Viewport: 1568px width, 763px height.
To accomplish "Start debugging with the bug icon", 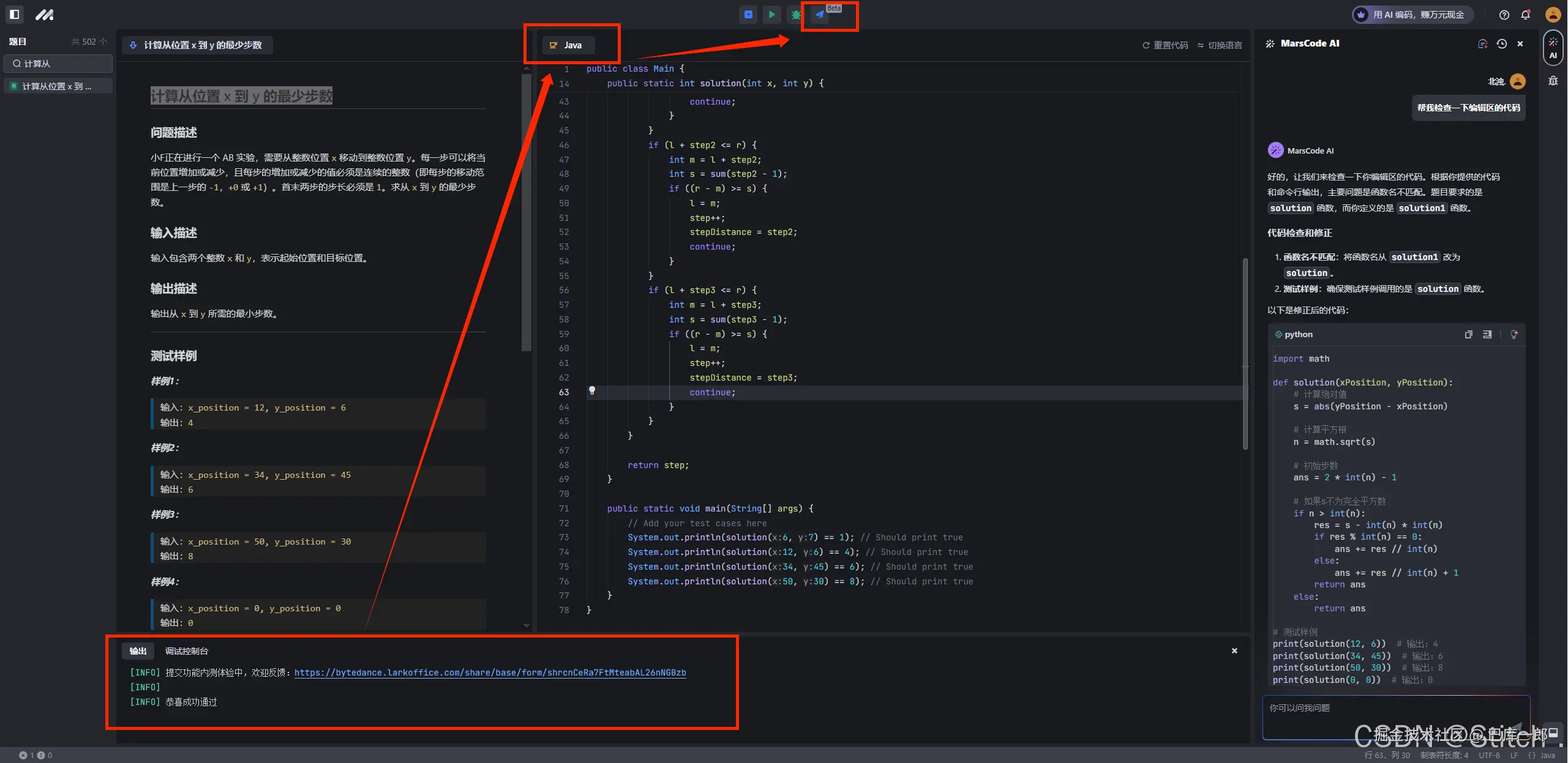I will tap(795, 15).
